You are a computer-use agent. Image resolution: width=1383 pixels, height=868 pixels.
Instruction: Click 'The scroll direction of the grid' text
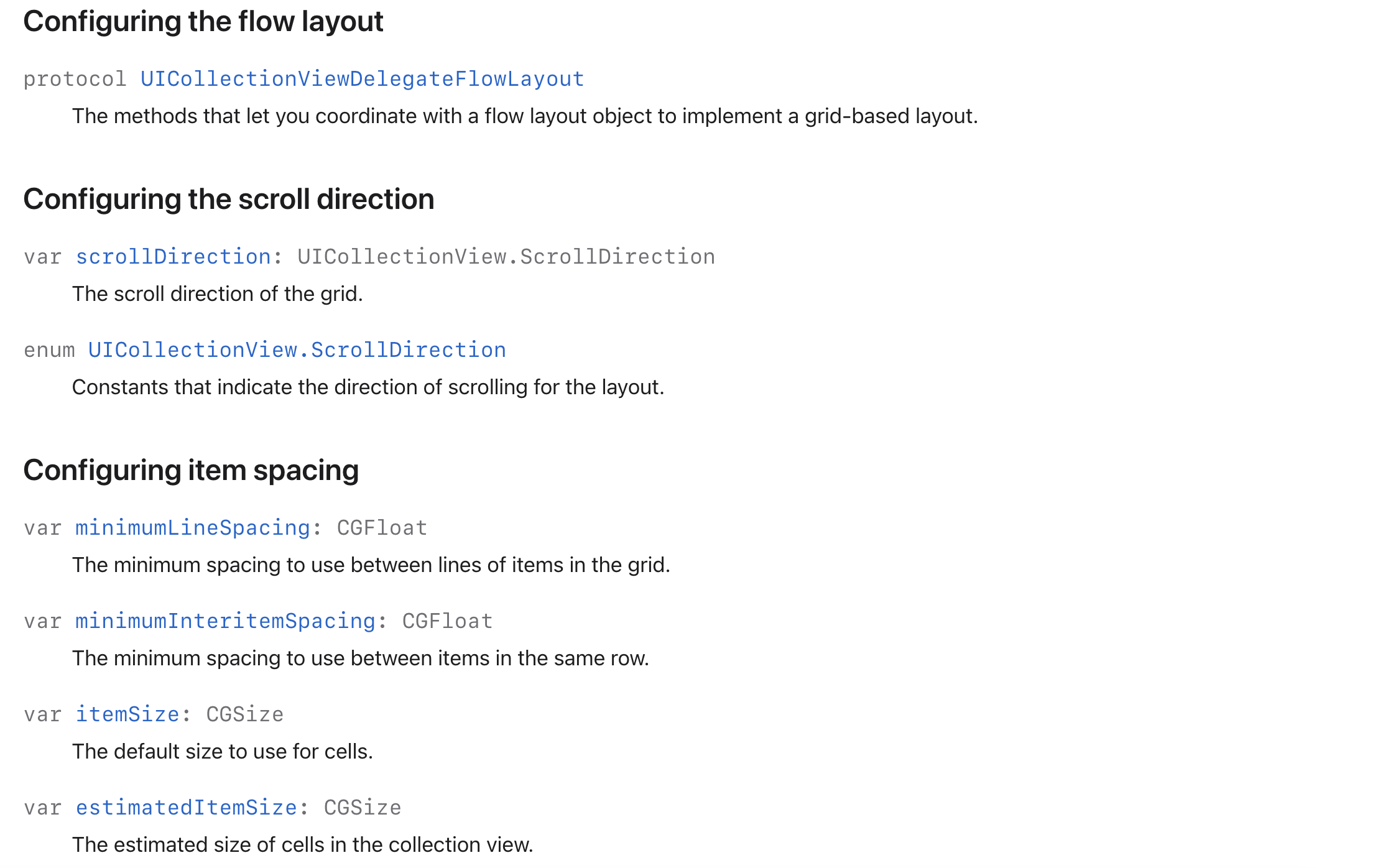(x=217, y=294)
